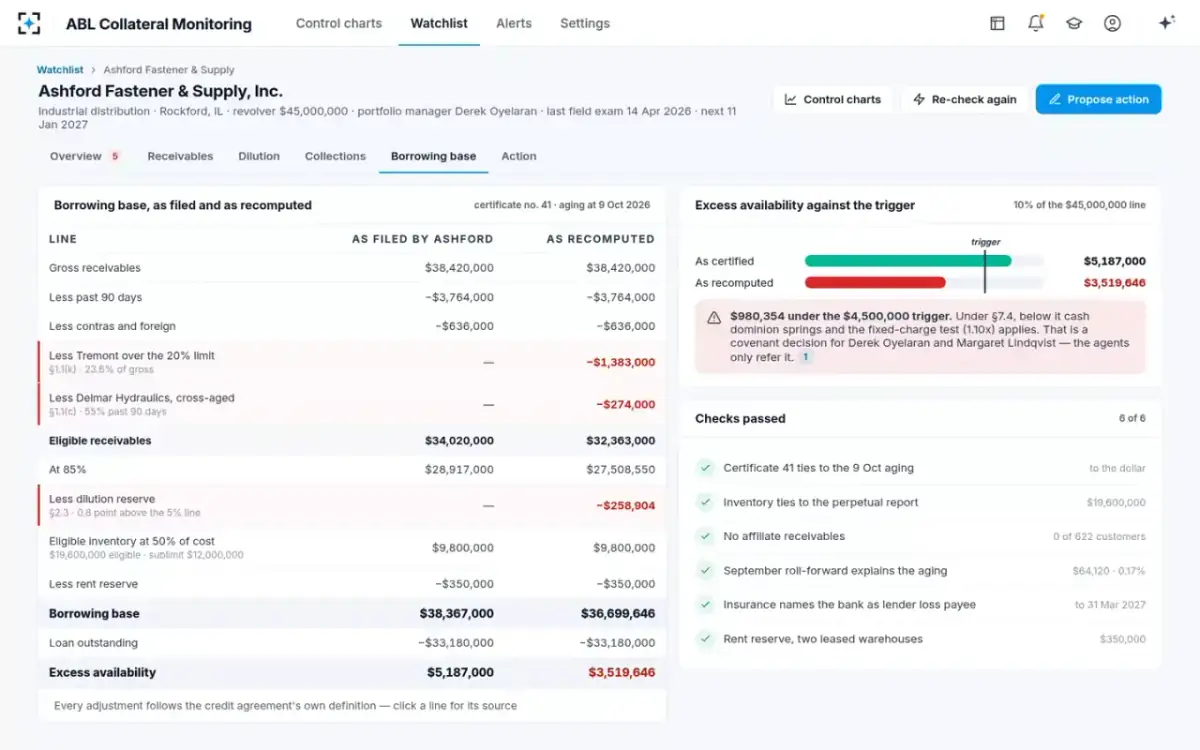1200x750 pixels.
Task: Click the Control charts button
Action: [x=832, y=99]
